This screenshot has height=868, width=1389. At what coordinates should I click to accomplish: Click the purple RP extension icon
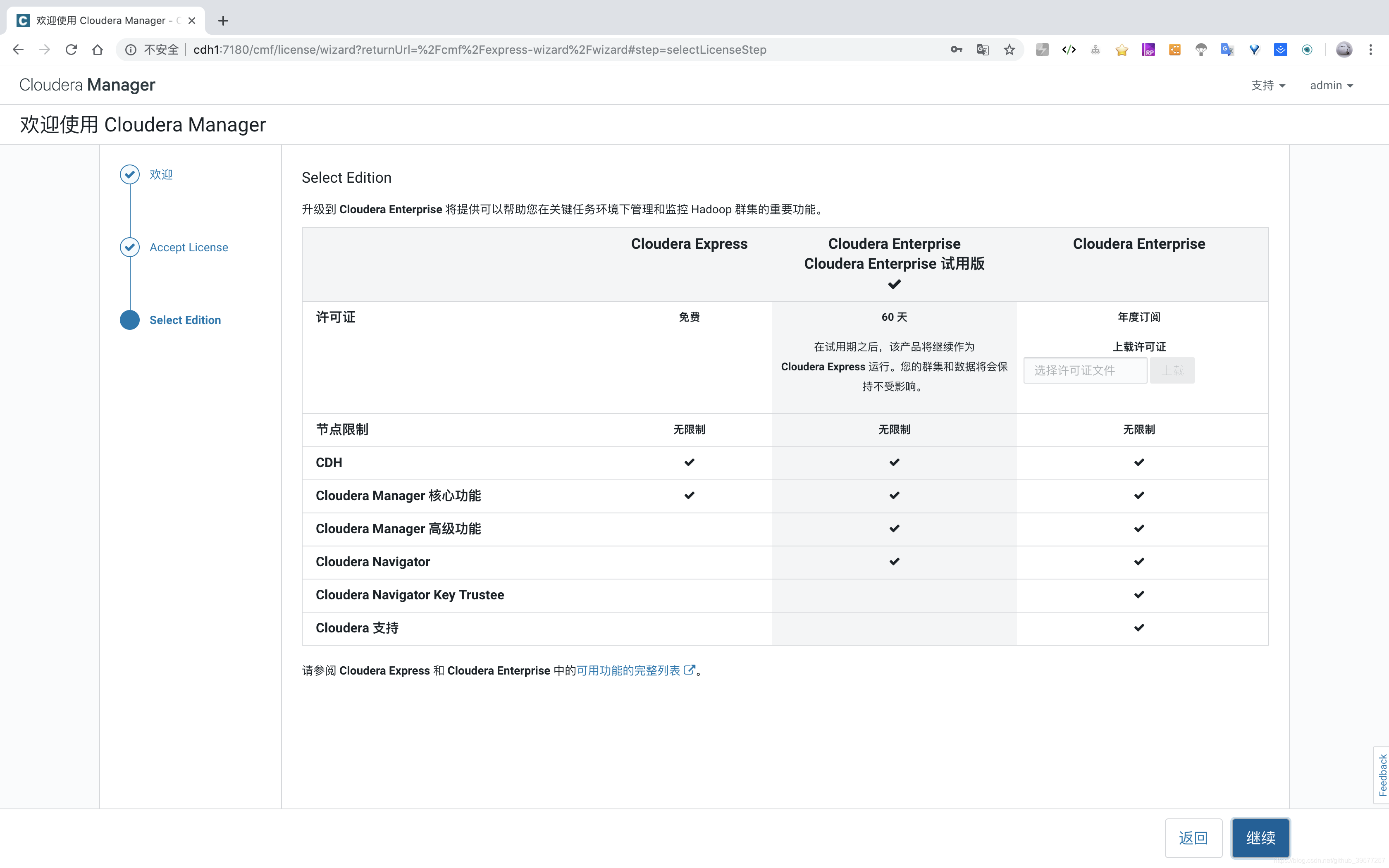coord(1148,50)
